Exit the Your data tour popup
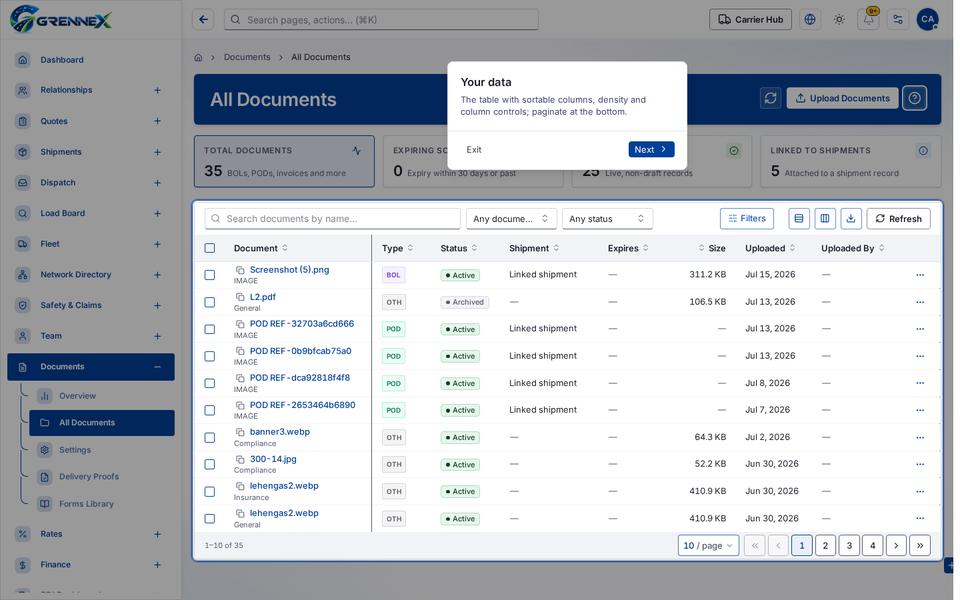The width and height of the screenshot is (960, 600). (474, 149)
